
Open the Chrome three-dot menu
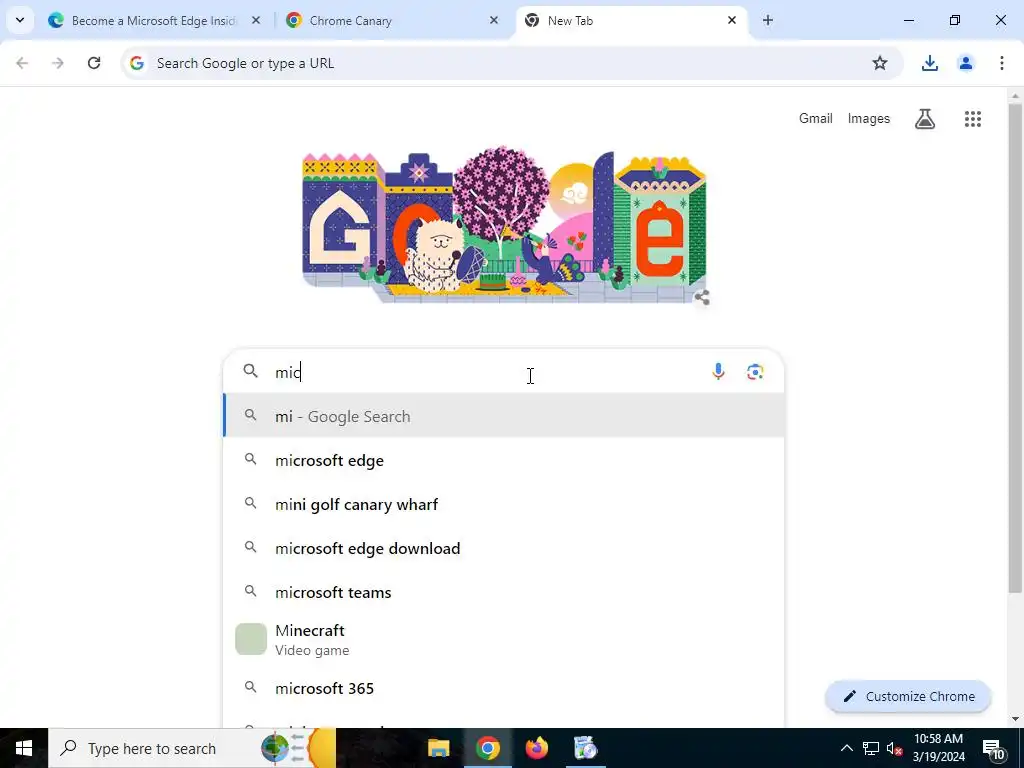(1001, 63)
